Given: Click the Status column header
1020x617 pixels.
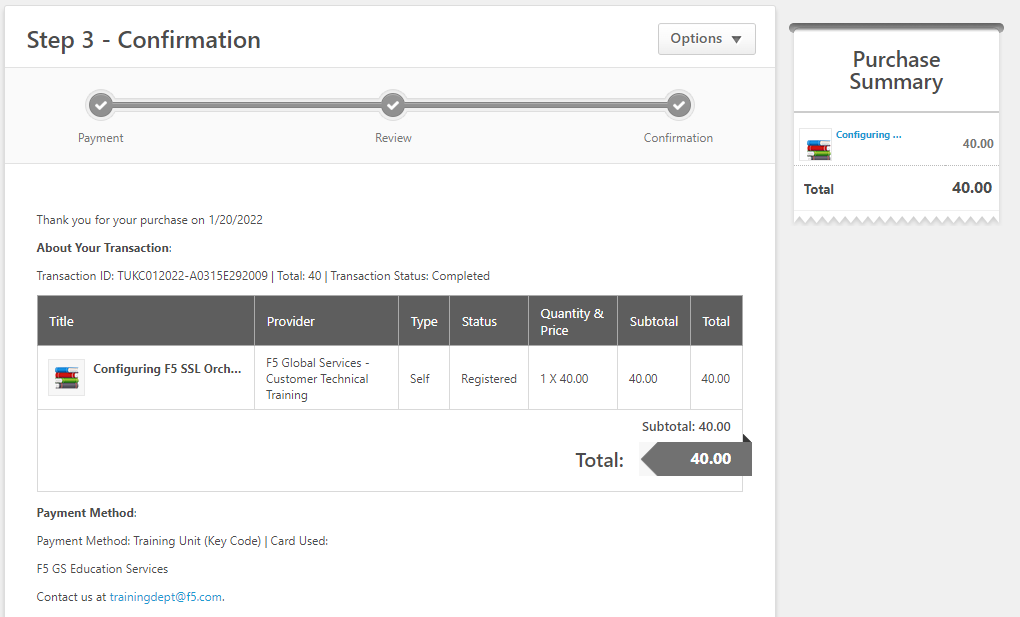Looking at the screenshot, I should 489,321.
